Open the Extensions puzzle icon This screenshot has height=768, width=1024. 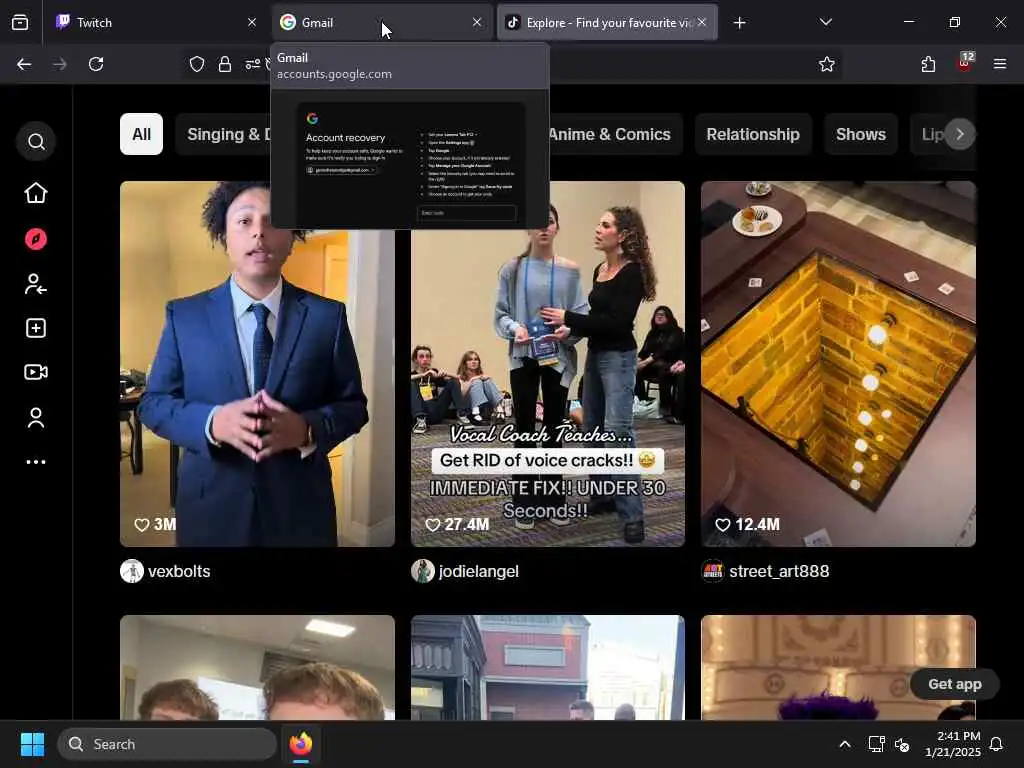click(x=928, y=64)
